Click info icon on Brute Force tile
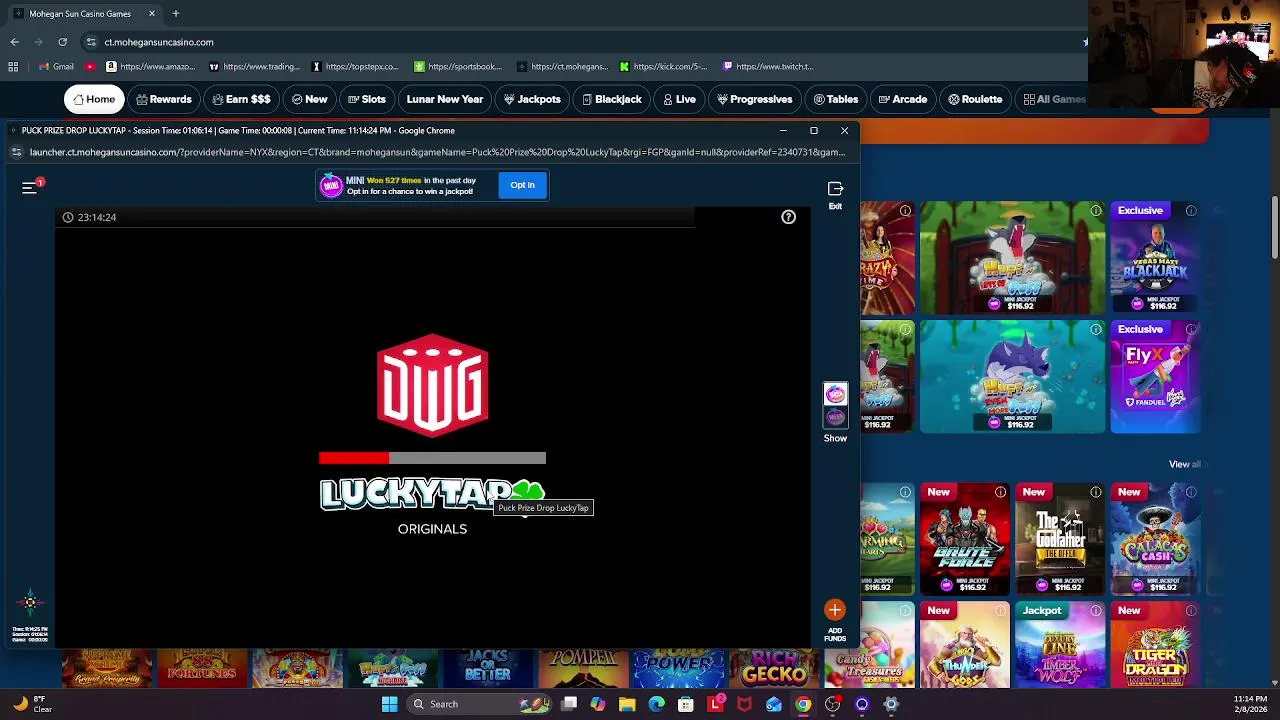This screenshot has width=1280, height=720. (1001, 492)
